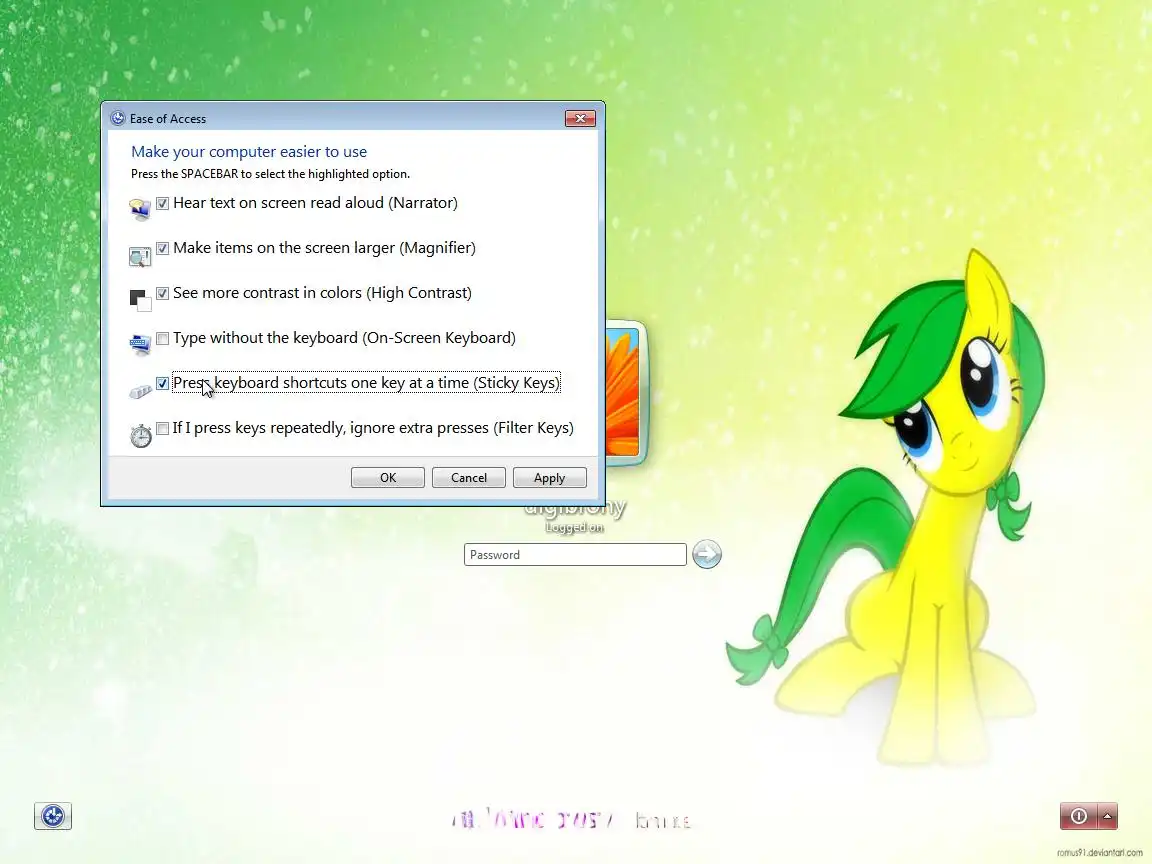This screenshot has height=864, width=1152.
Task: Click the 'Hear text on screen read aloud (Narrator)' label
Action: pos(315,203)
